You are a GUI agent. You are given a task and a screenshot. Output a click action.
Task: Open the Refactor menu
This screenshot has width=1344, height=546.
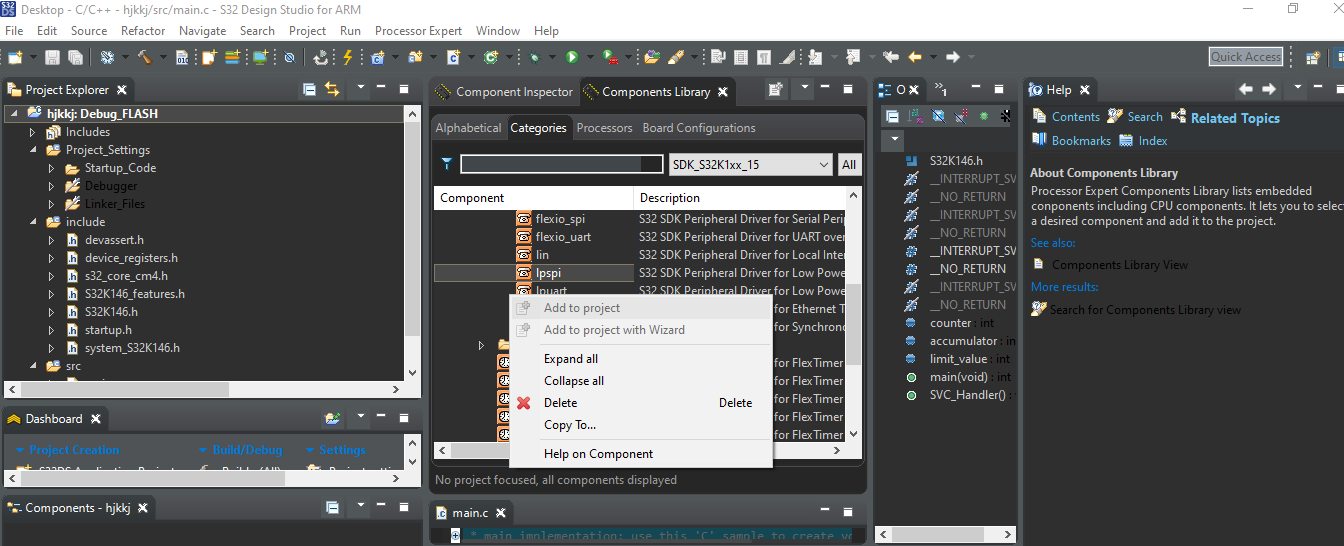coord(143,31)
